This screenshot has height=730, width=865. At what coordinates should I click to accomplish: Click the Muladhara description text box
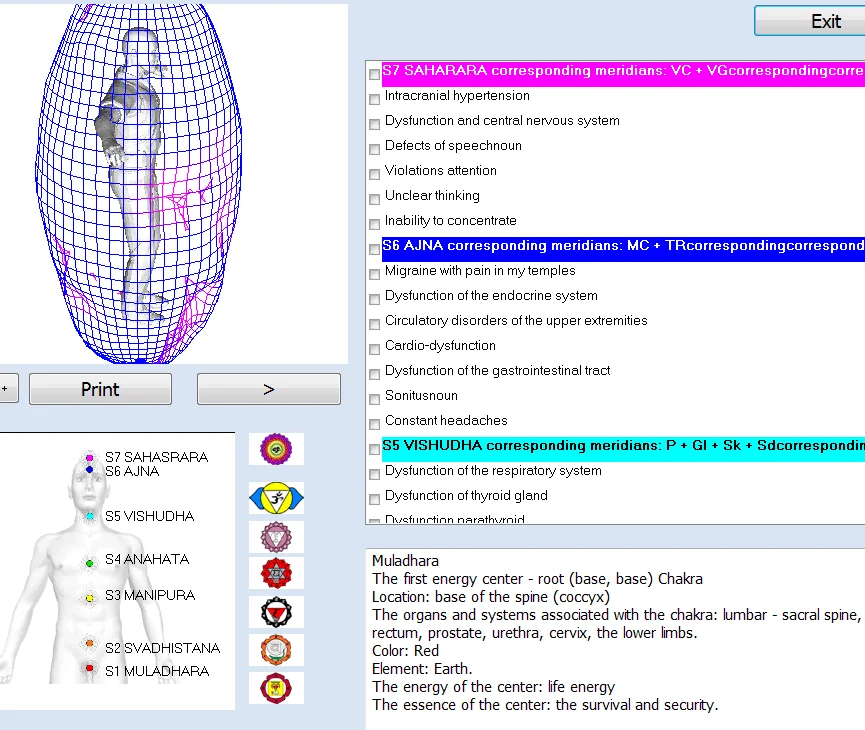tap(615, 639)
